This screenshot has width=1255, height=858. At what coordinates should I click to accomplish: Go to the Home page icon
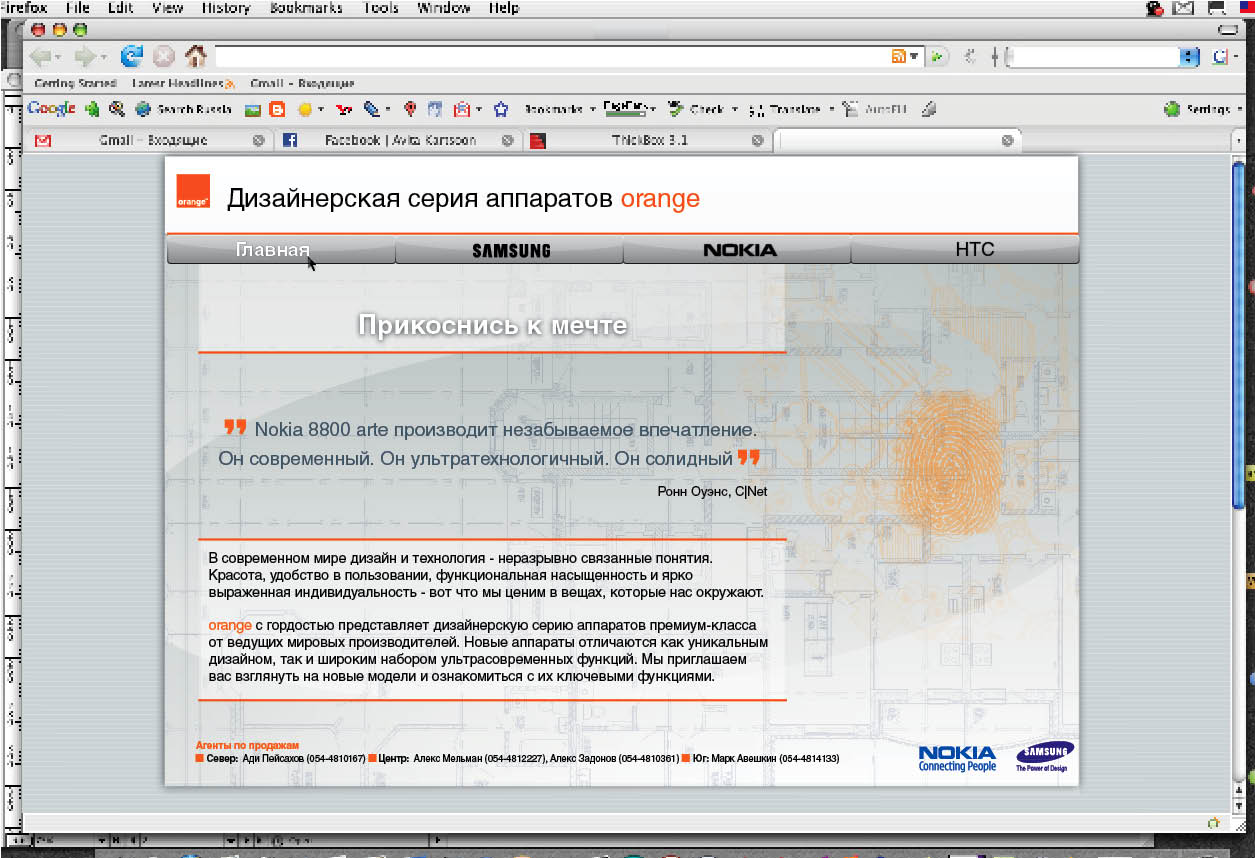196,57
